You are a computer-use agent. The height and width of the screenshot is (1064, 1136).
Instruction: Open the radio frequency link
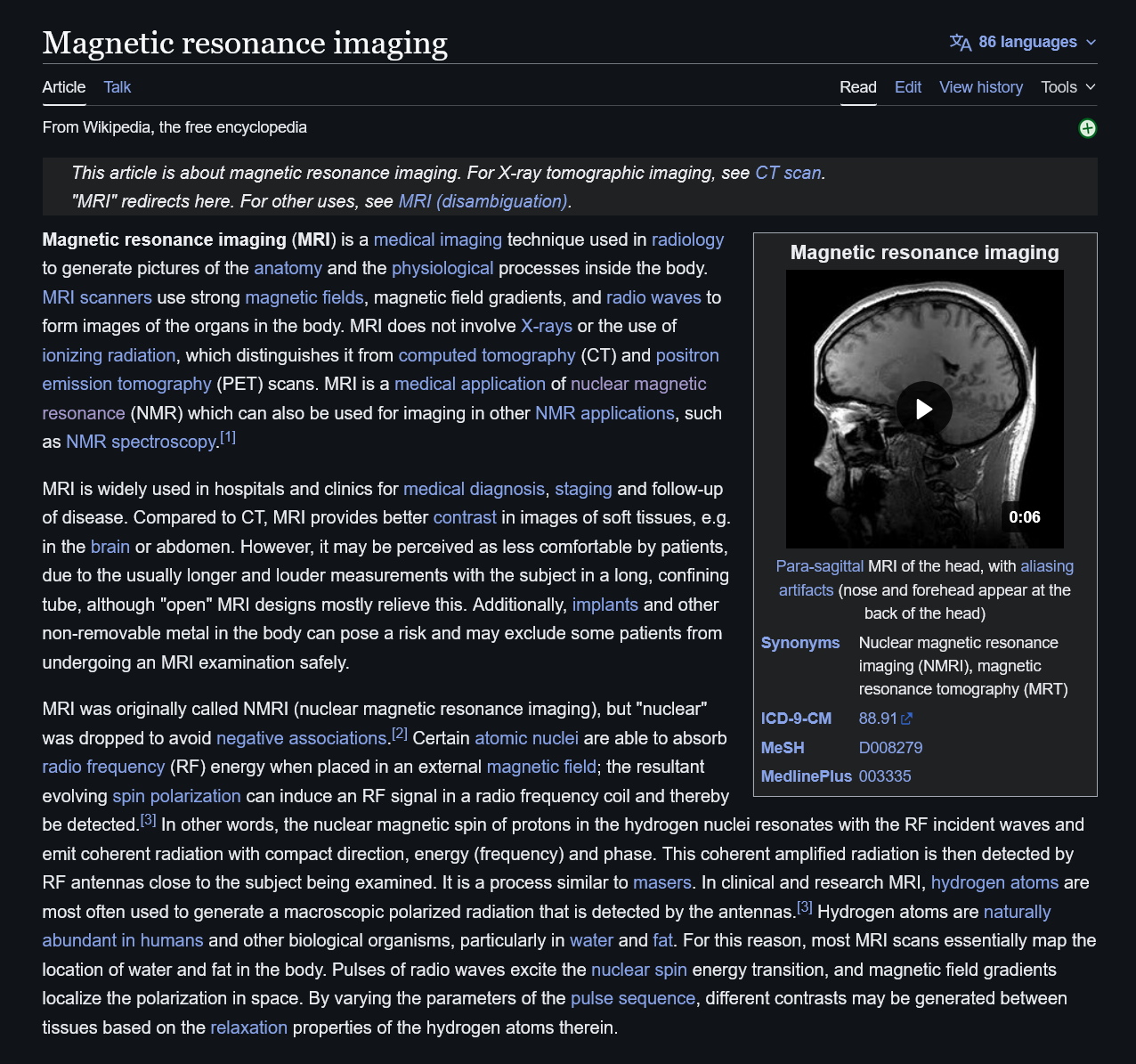click(x=103, y=767)
